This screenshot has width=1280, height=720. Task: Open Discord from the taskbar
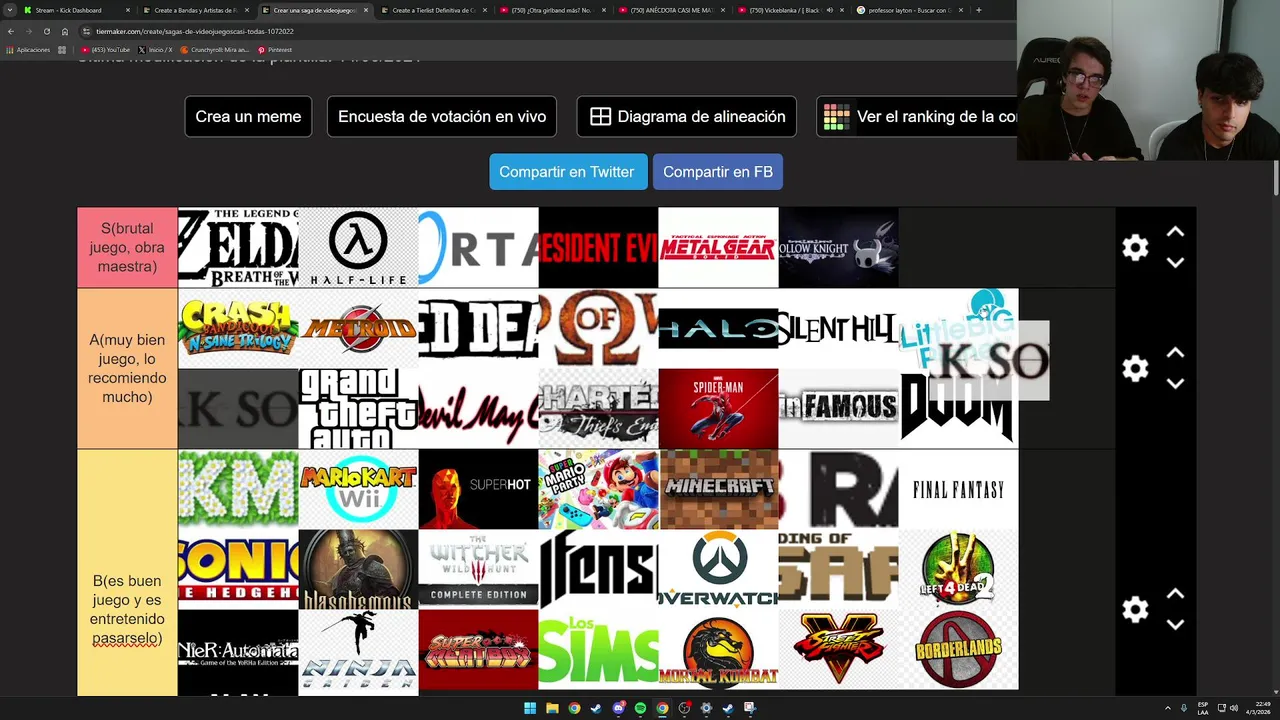(618, 708)
